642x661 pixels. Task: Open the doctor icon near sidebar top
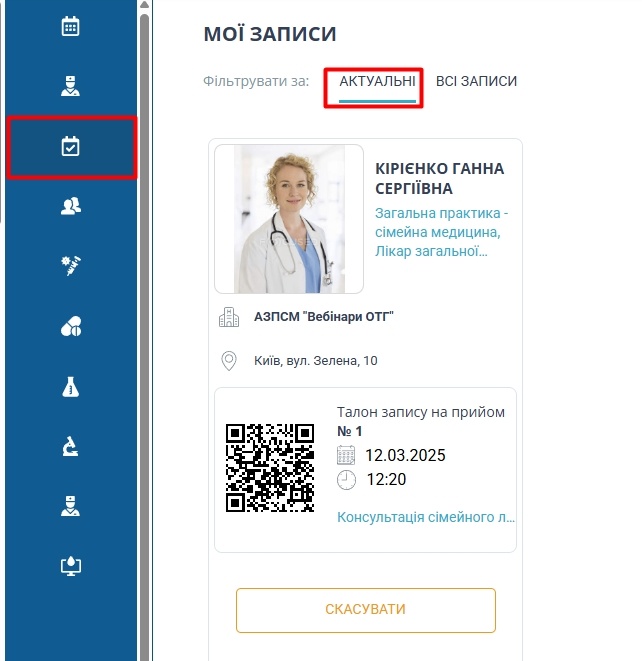click(x=70, y=86)
